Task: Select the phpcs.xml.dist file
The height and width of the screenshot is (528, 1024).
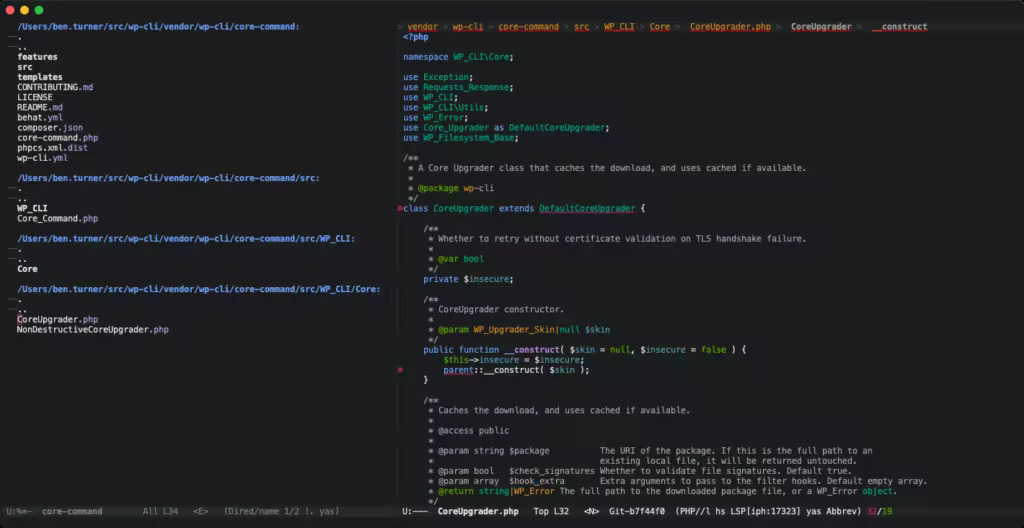Action: pos(52,148)
